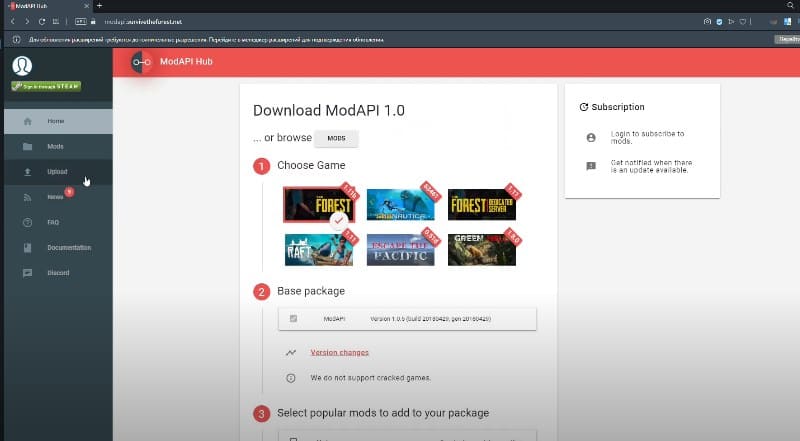
Task: Open the Mods section in sidebar
Action: (x=58, y=146)
